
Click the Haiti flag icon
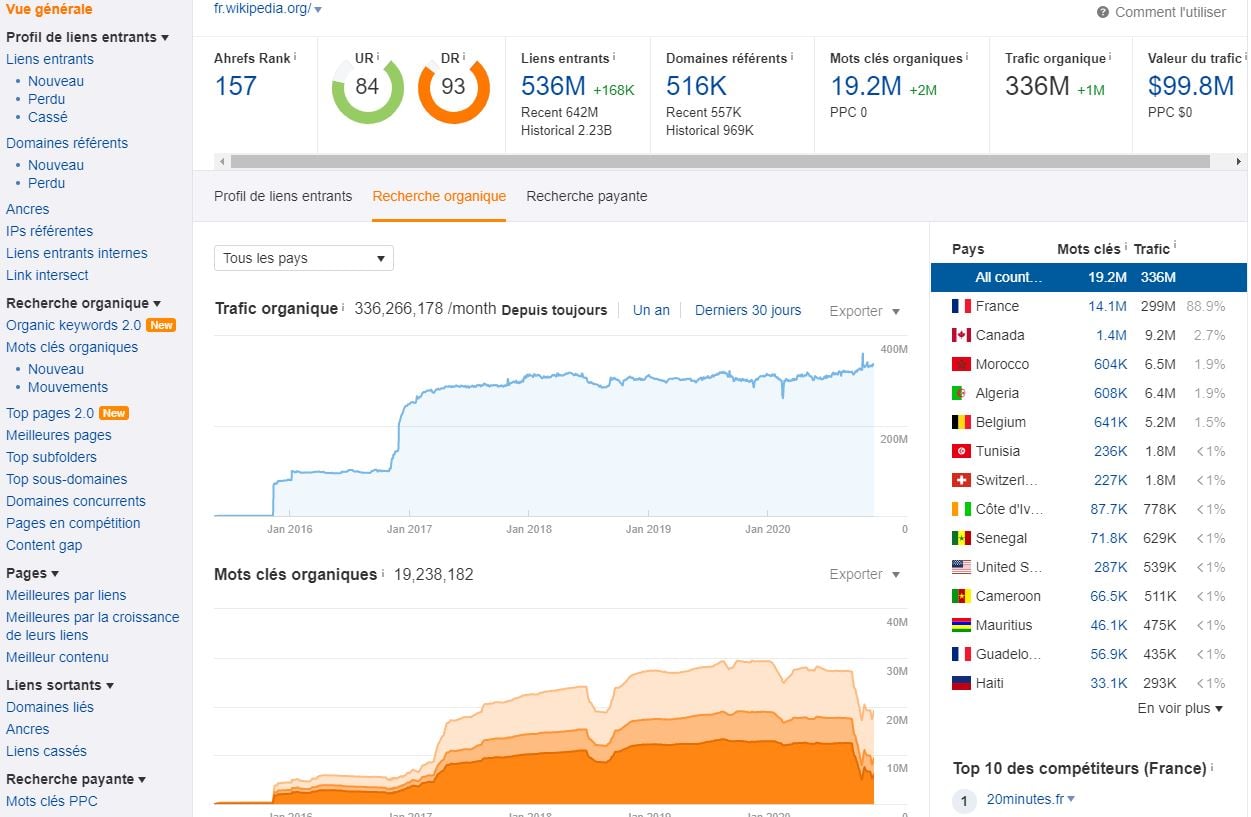click(x=961, y=683)
